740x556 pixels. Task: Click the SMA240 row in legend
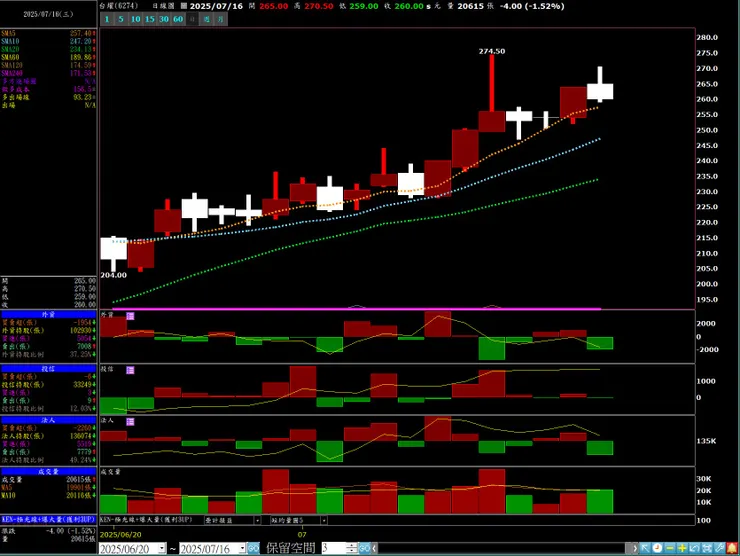coord(49,73)
